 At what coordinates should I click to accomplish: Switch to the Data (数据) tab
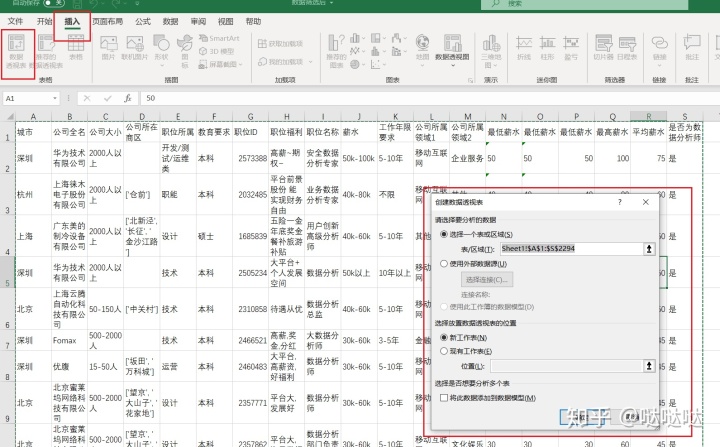tap(170, 22)
